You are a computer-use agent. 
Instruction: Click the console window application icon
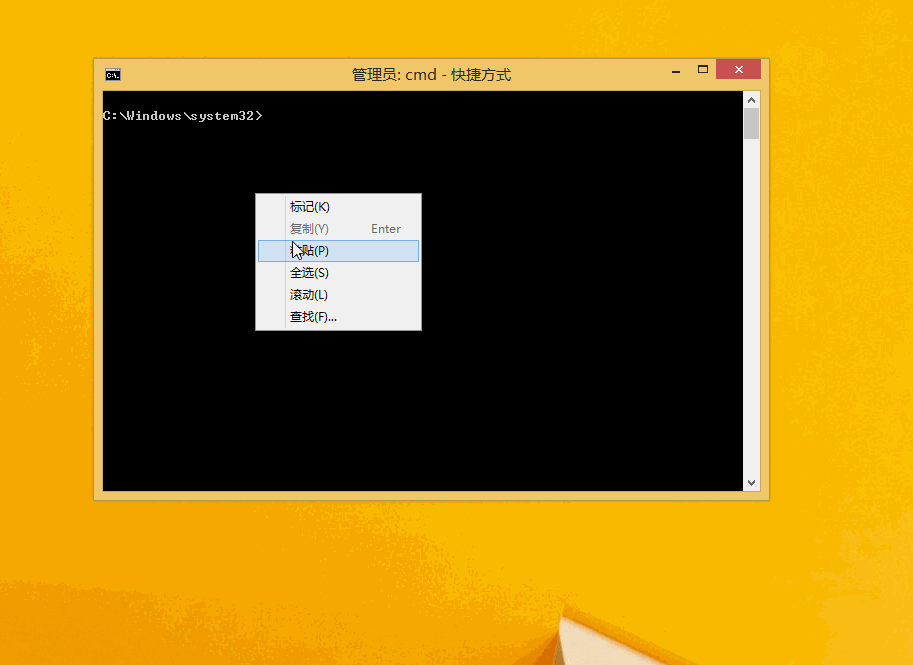(x=112, y=74)
